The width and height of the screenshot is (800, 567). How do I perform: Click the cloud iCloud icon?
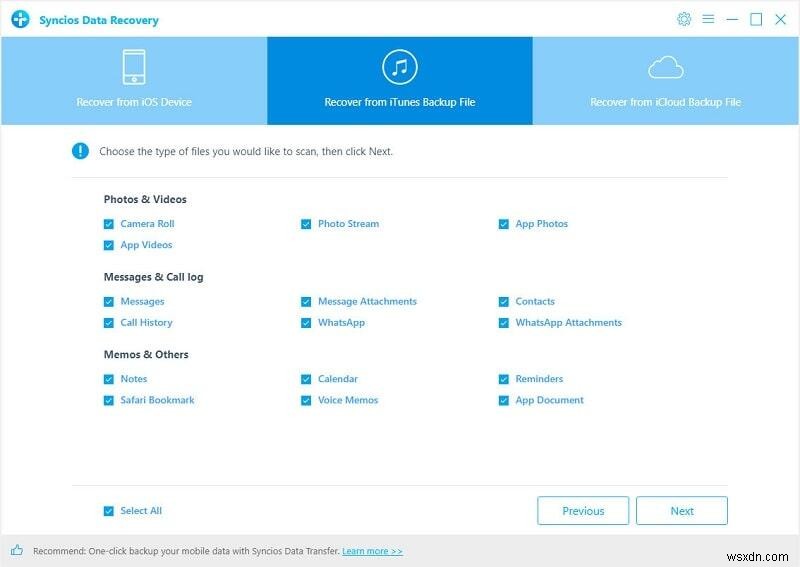pos(666,68)
